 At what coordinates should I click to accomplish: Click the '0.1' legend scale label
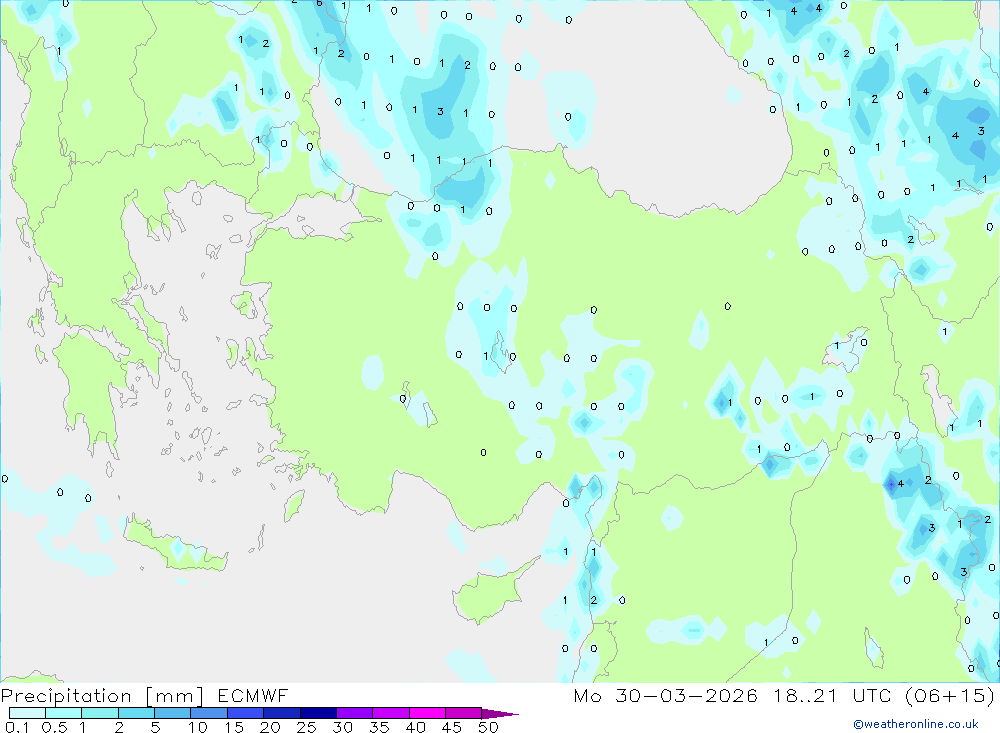(17, 727)
